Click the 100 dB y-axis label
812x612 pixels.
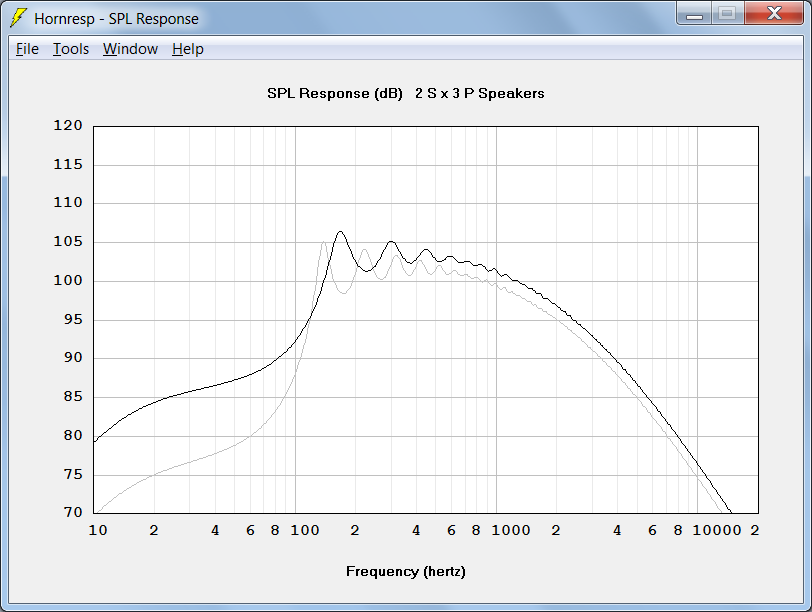68,280
